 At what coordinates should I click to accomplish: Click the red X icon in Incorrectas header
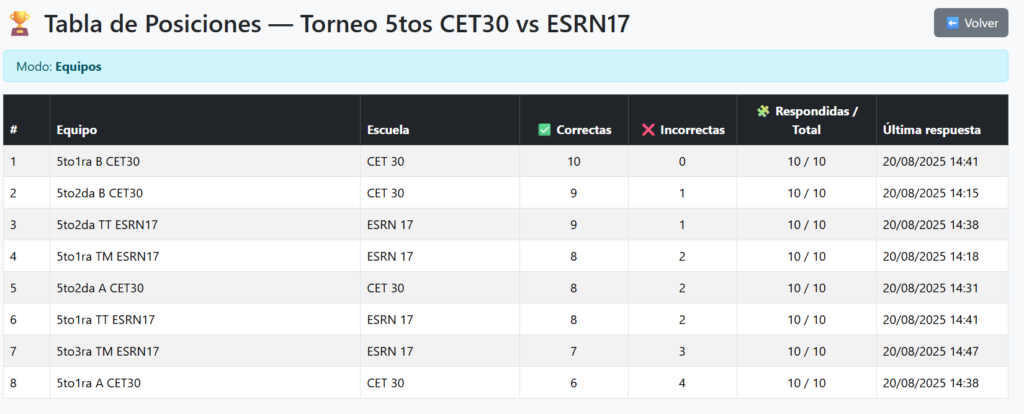pyautogui.click(x=648, y=130)
